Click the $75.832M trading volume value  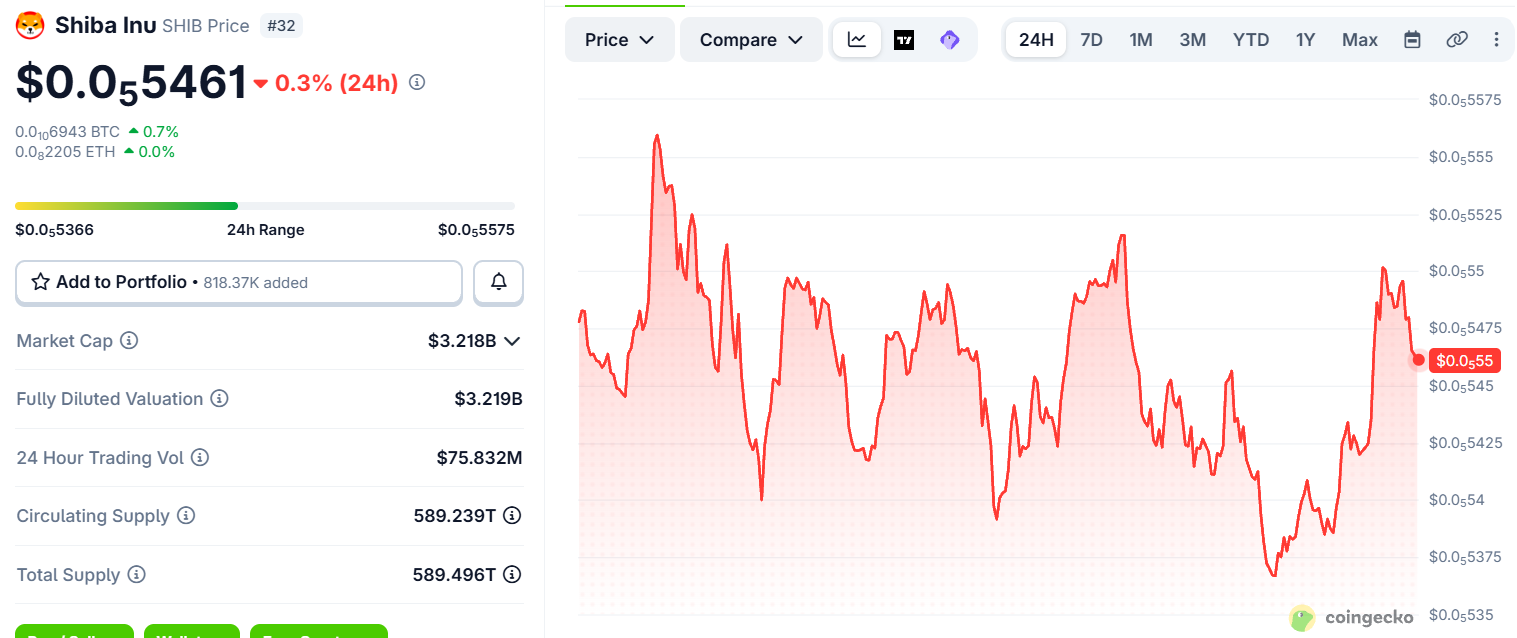point(479,458)
